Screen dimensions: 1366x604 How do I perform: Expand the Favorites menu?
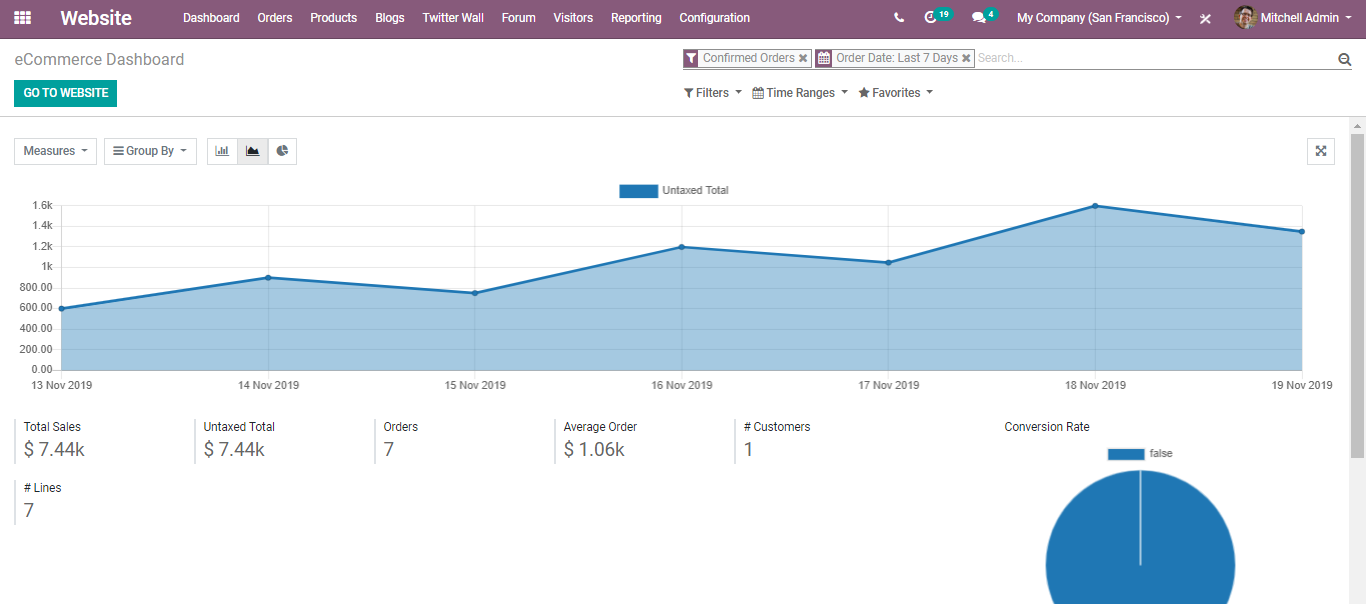pos(896,93)
